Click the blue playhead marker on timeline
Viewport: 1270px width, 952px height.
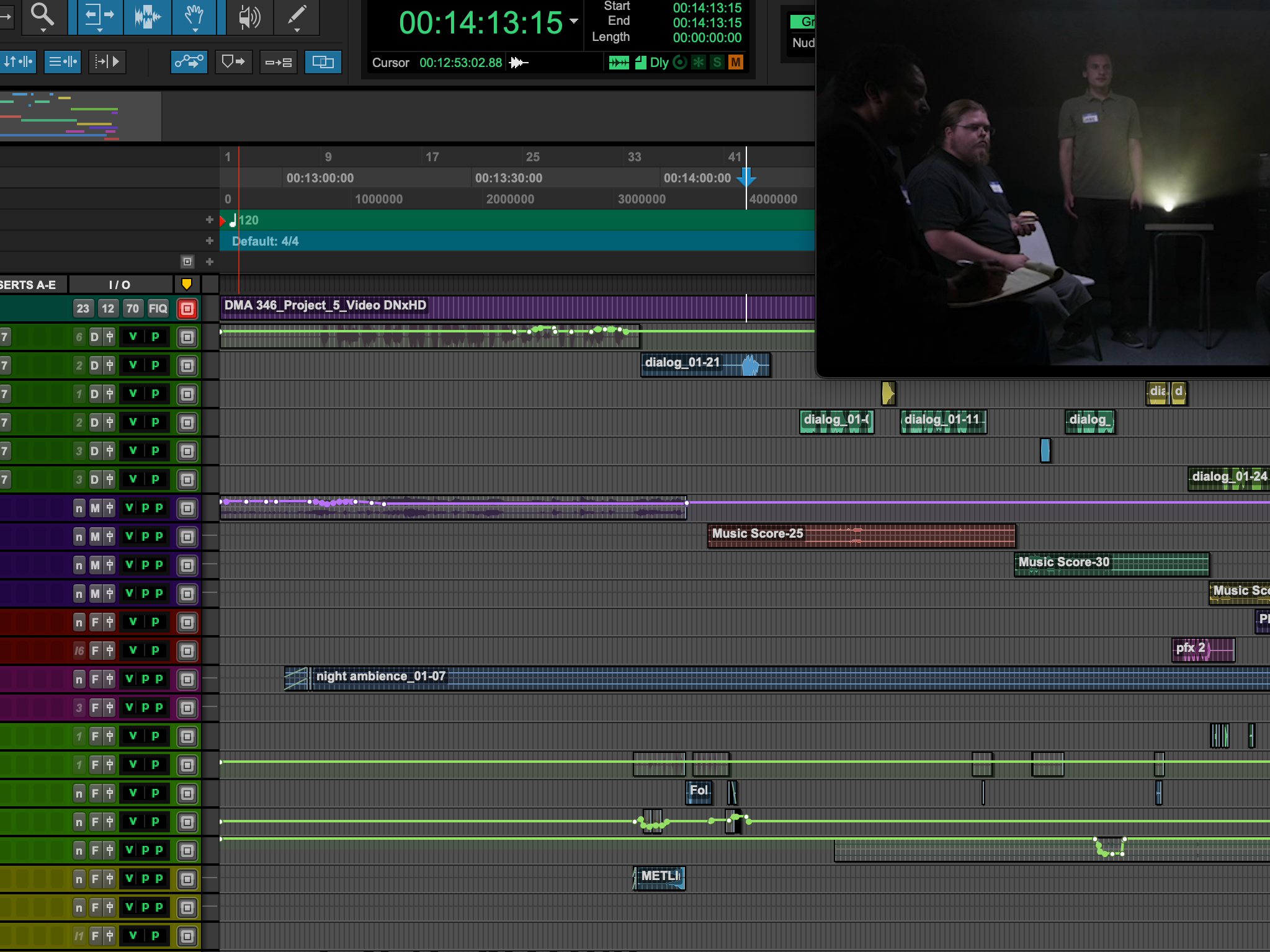[x=746, y=177]
